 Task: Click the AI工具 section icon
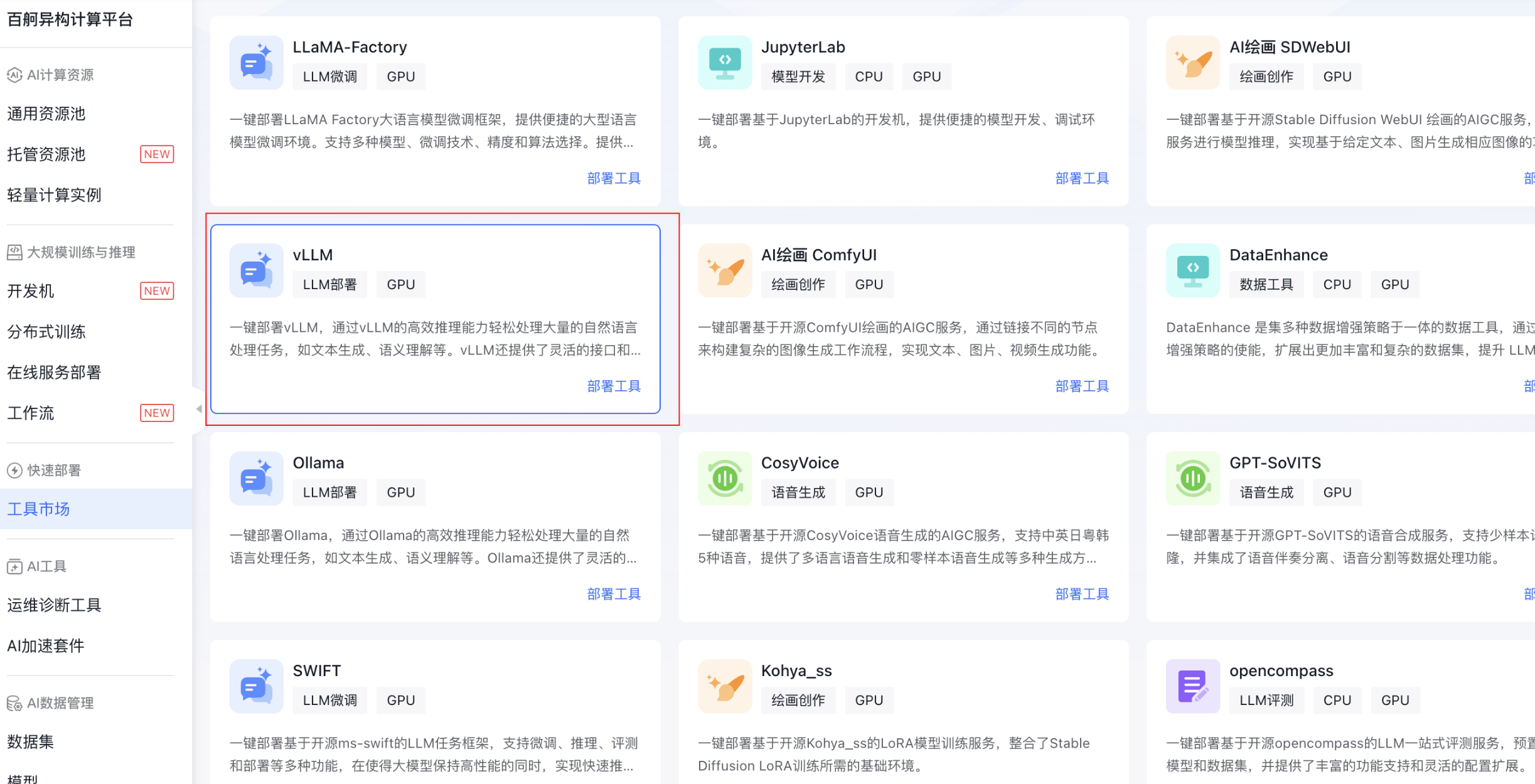pos(14,566)
